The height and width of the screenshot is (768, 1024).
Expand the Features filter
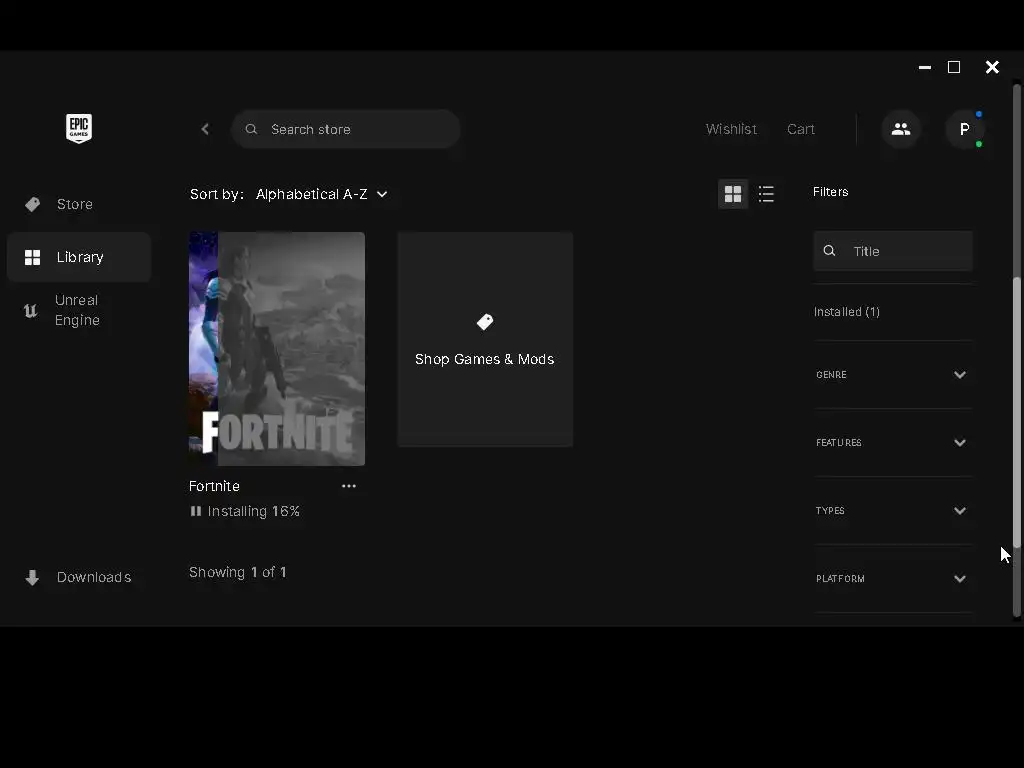click(892, 443)
